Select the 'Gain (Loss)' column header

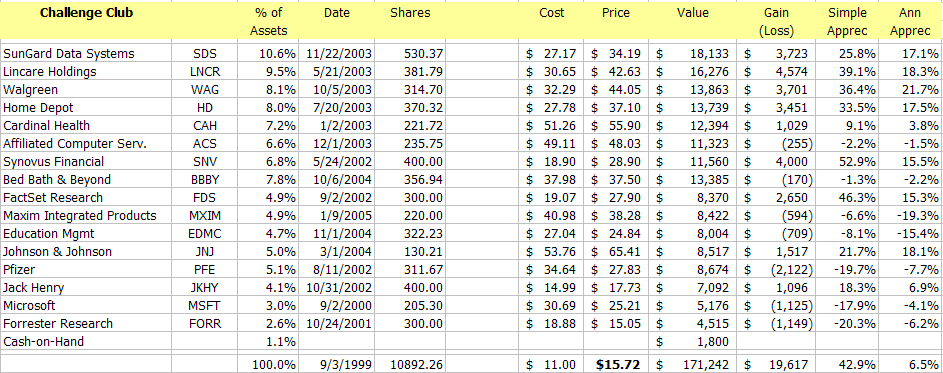(776, 21)
